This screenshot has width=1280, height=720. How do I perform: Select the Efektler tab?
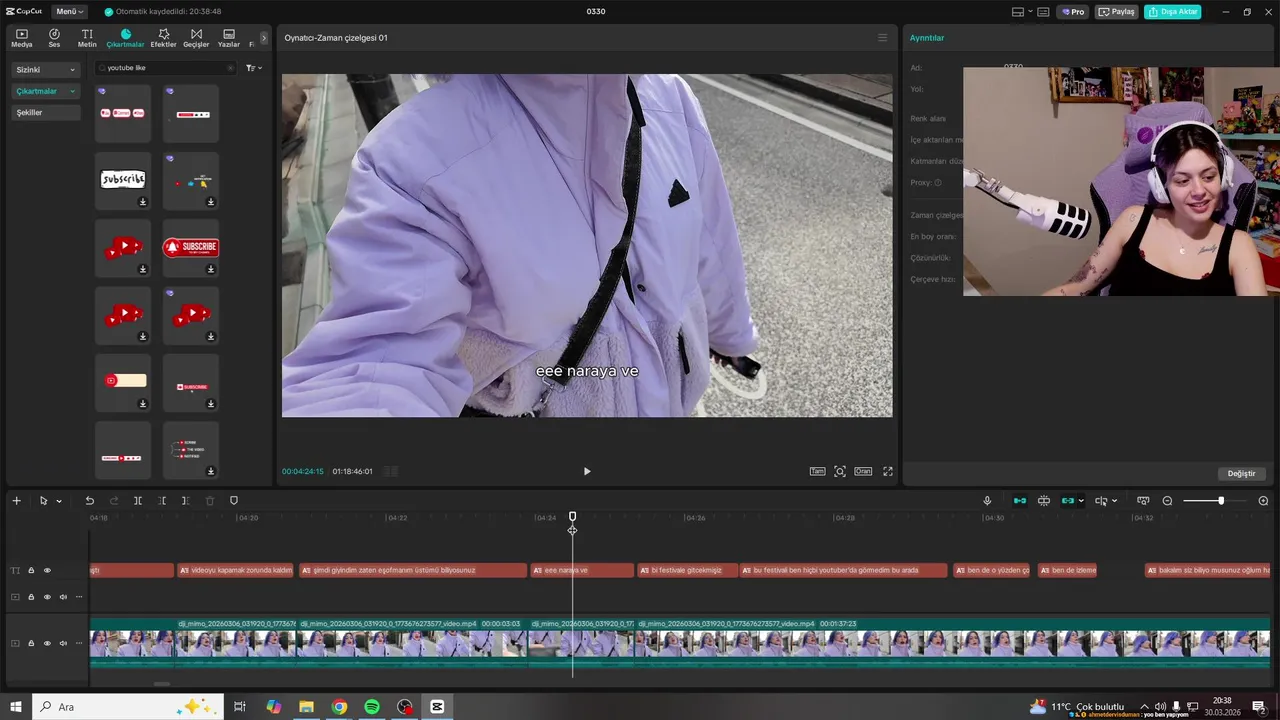(163, 38)
